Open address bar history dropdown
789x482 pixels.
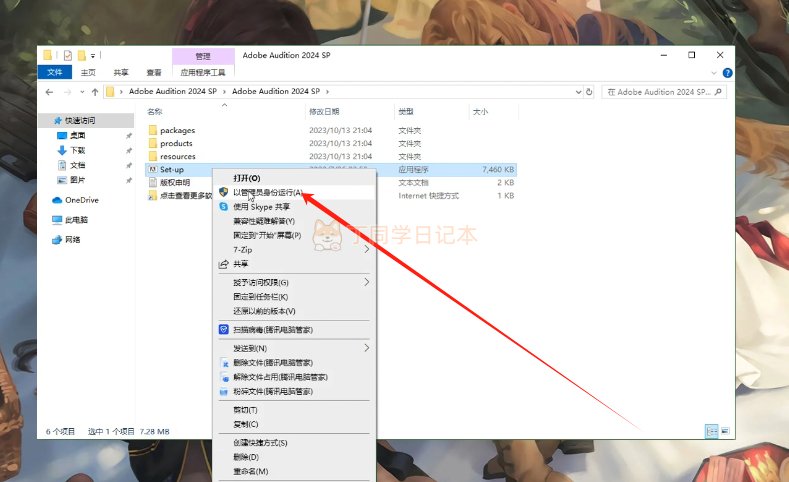coord(578,92)
